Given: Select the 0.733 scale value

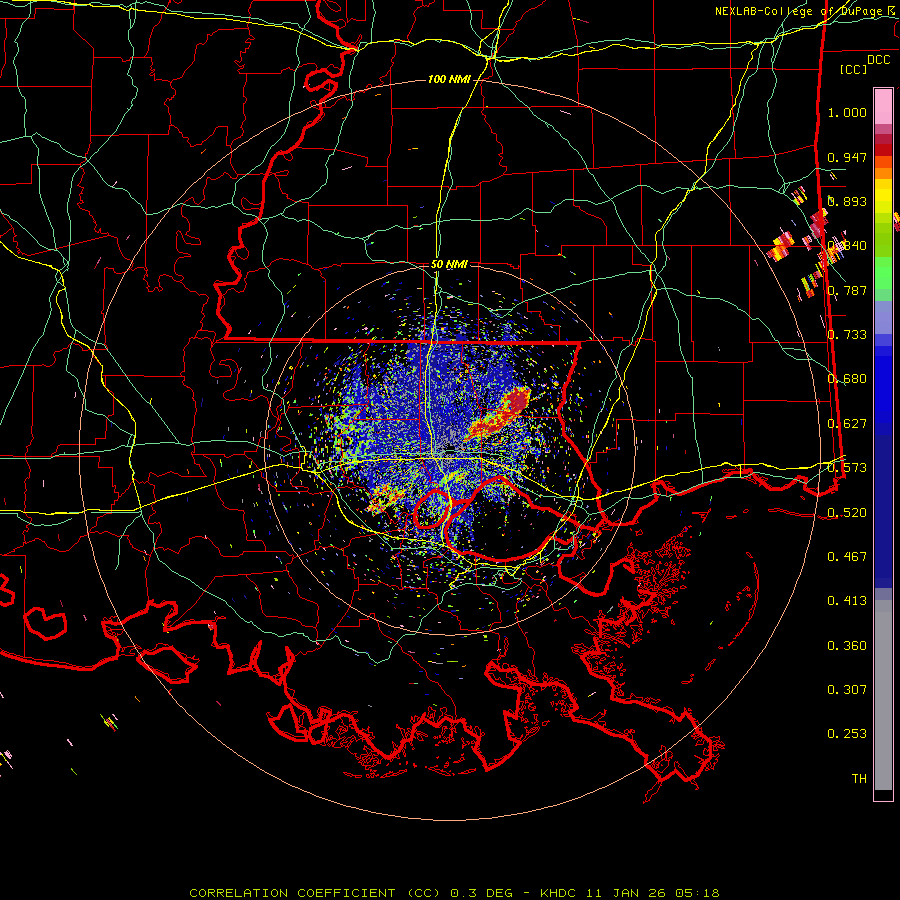Looking at the screenshot, I should 847,335.
